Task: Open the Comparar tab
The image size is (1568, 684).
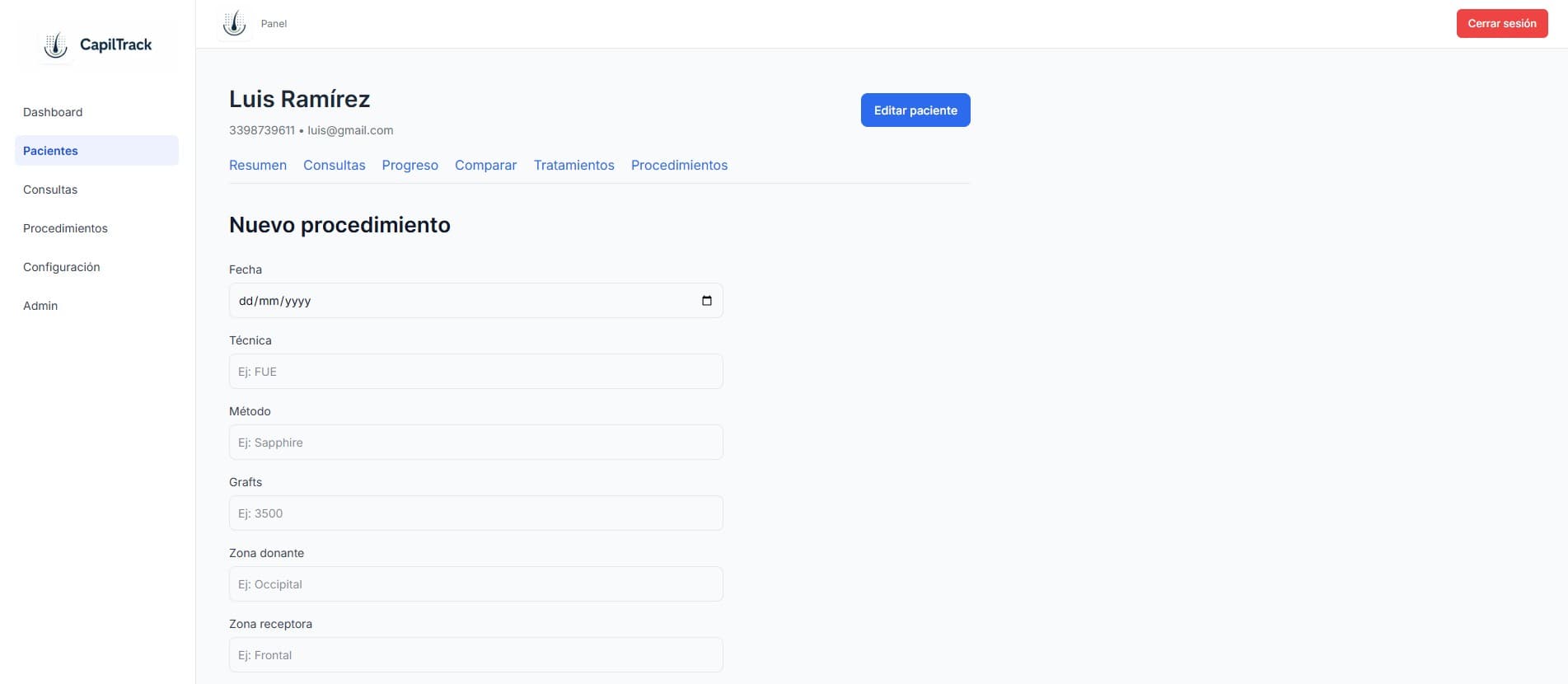Action: 485,165
